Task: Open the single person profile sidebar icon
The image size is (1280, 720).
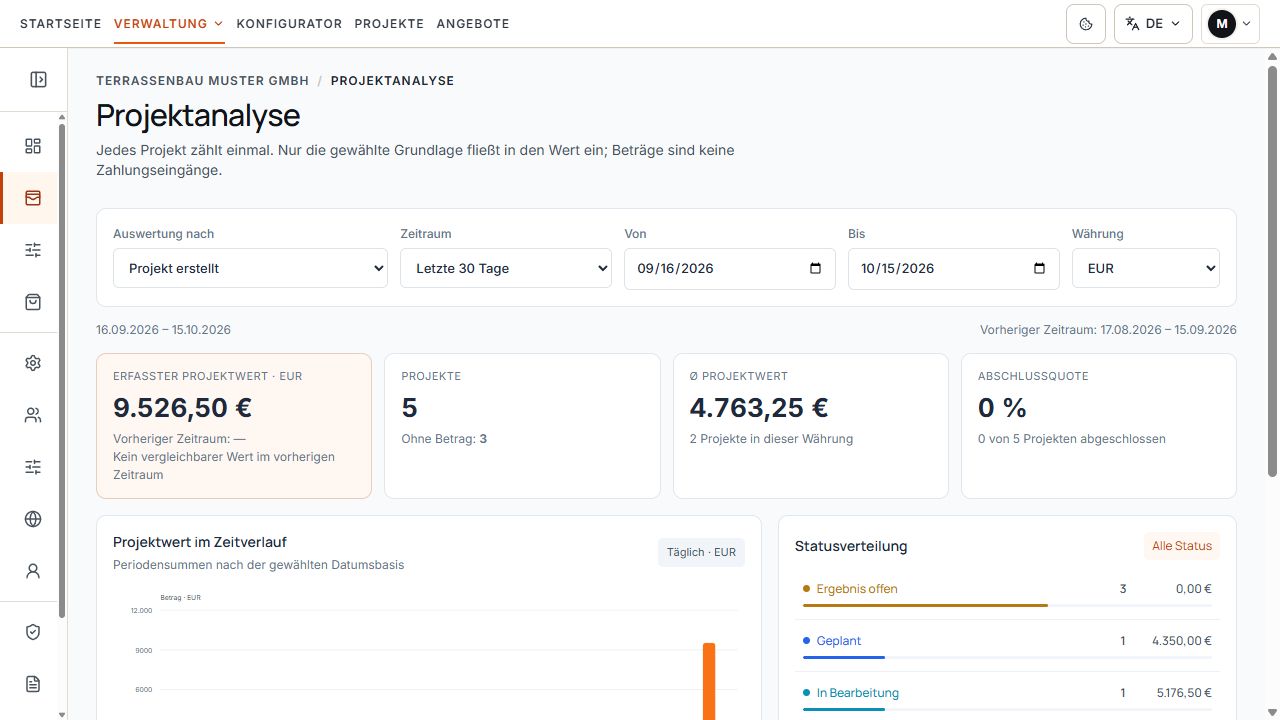Action: pyautogui.click(x=33, y=571)
